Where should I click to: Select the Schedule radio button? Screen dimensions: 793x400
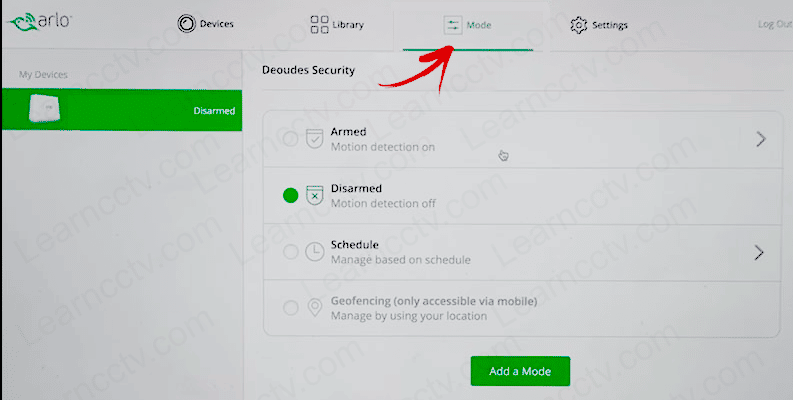point(291,252)
